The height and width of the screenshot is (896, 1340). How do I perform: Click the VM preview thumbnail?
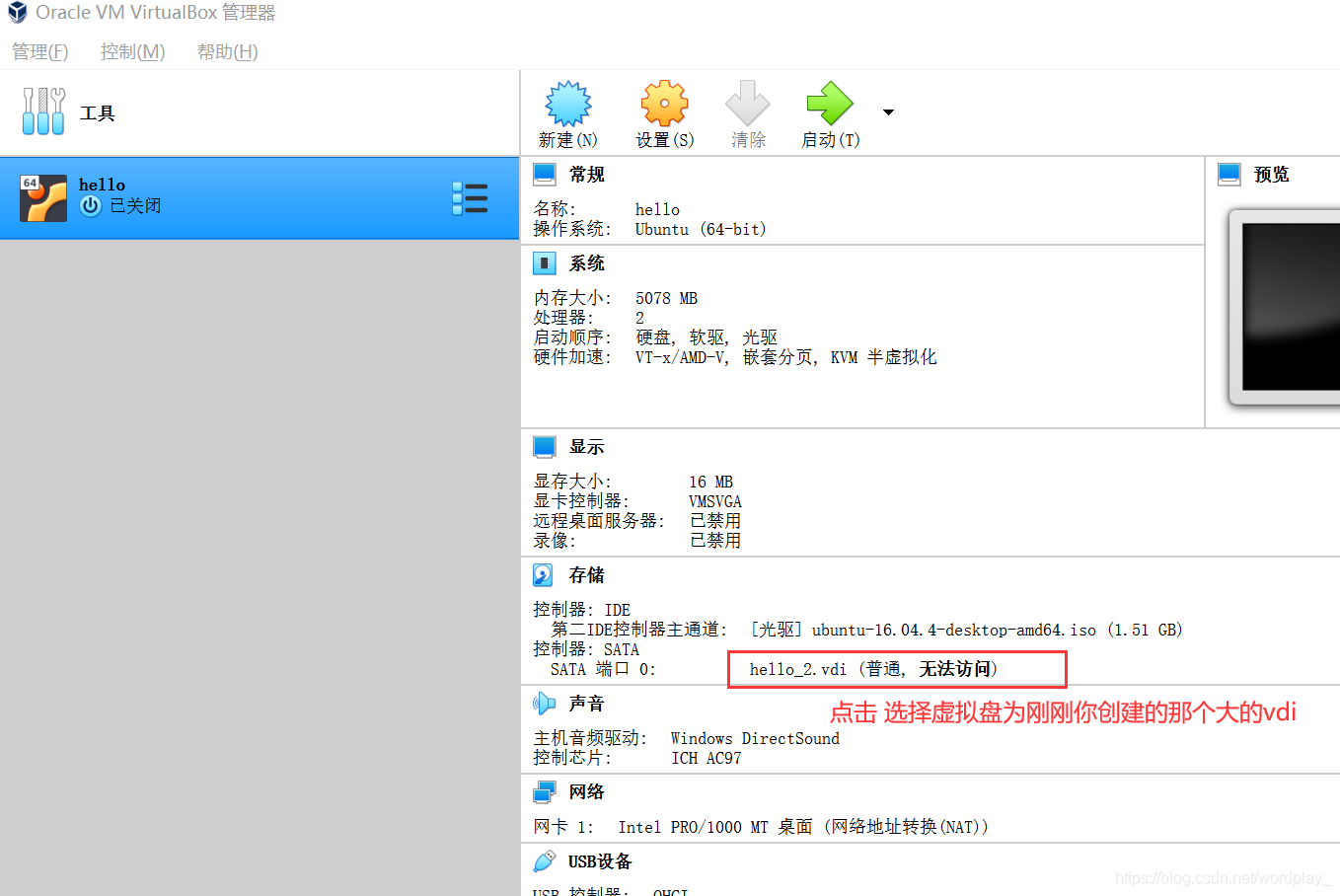(x=1285, y=307)
